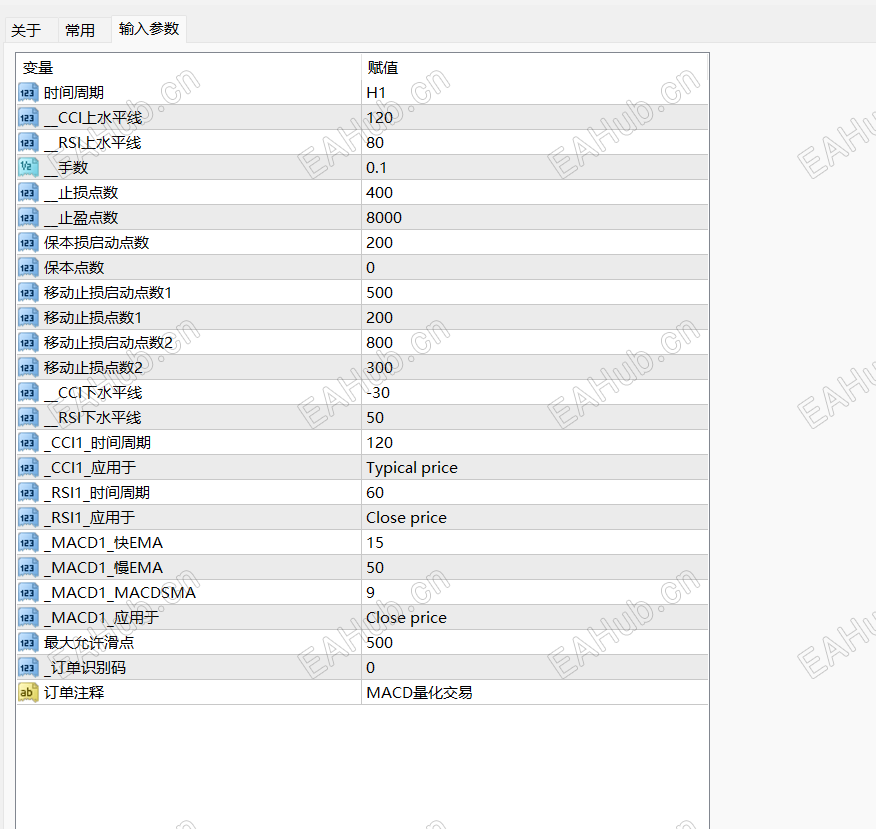Viewport: 876px width, 829px height.
Task: Click the string icon beside 订单注释
Action: pos(28,693)
